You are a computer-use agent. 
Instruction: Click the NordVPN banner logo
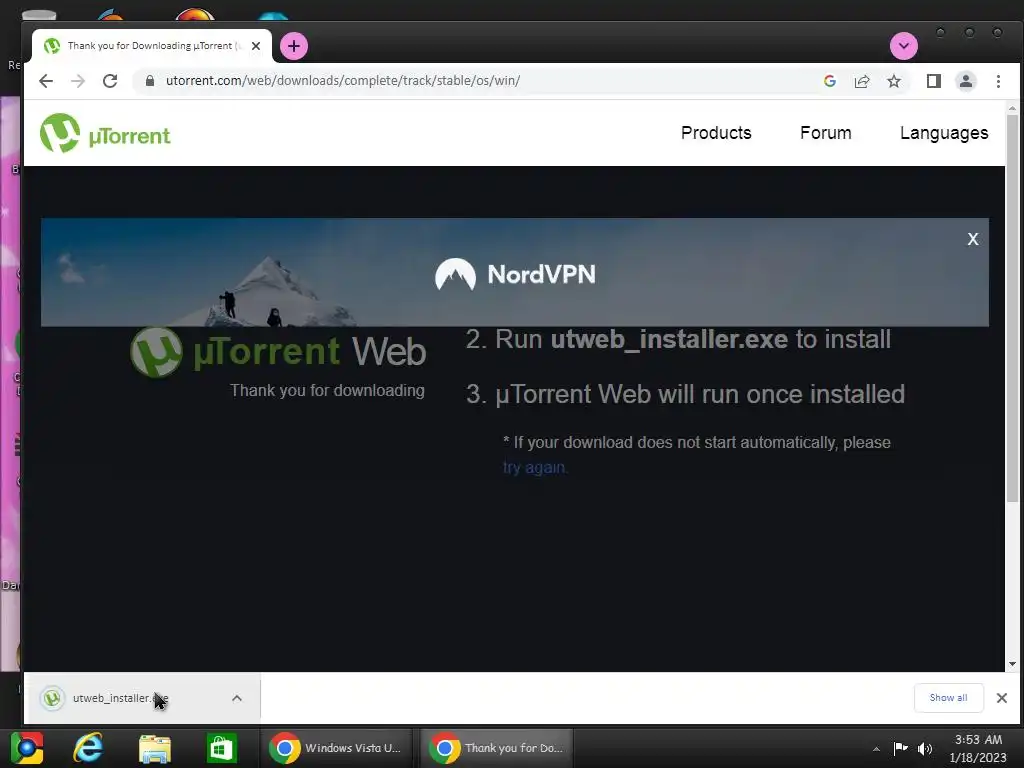(515, 274)
